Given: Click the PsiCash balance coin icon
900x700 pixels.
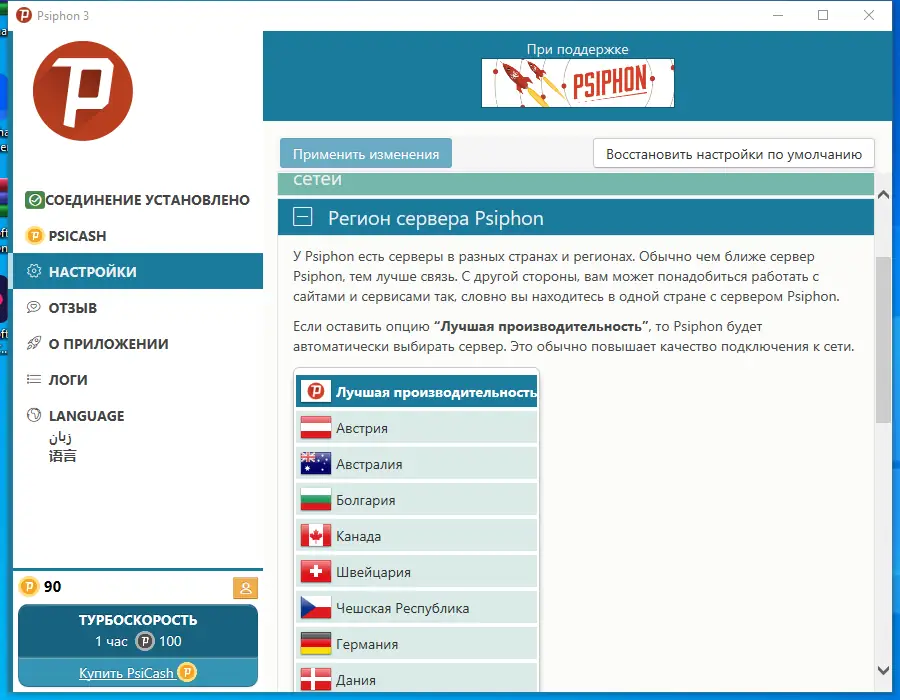Looking at the screenshot, I should click(29, 586).
